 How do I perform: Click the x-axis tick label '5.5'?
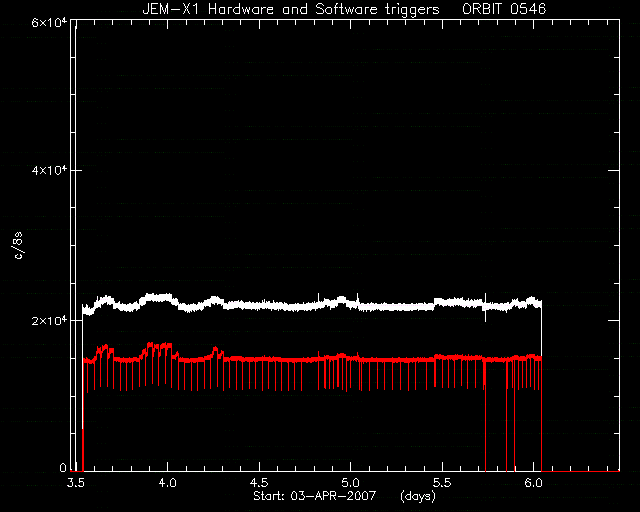[x=442, y=483]
